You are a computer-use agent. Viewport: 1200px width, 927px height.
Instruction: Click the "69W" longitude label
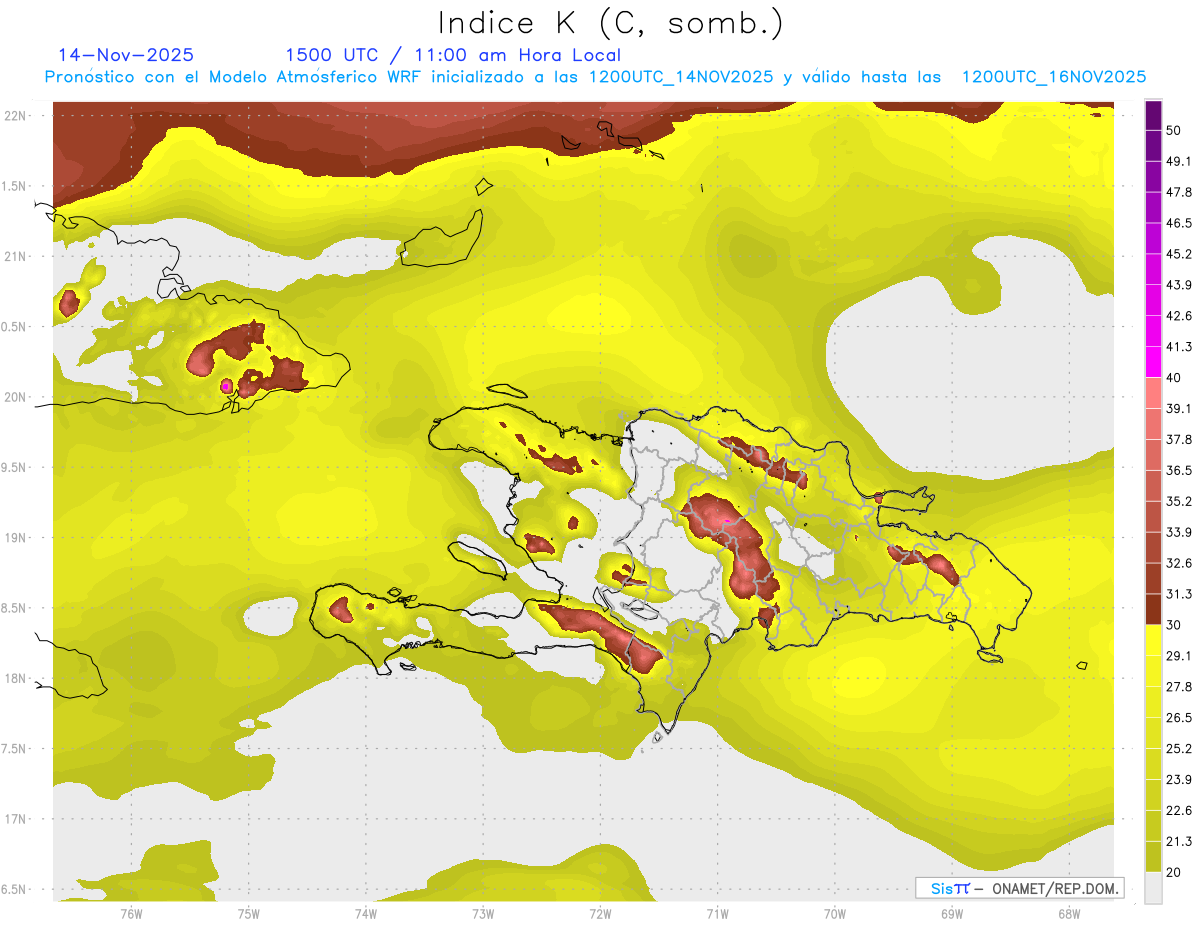(x=951, y=914)
